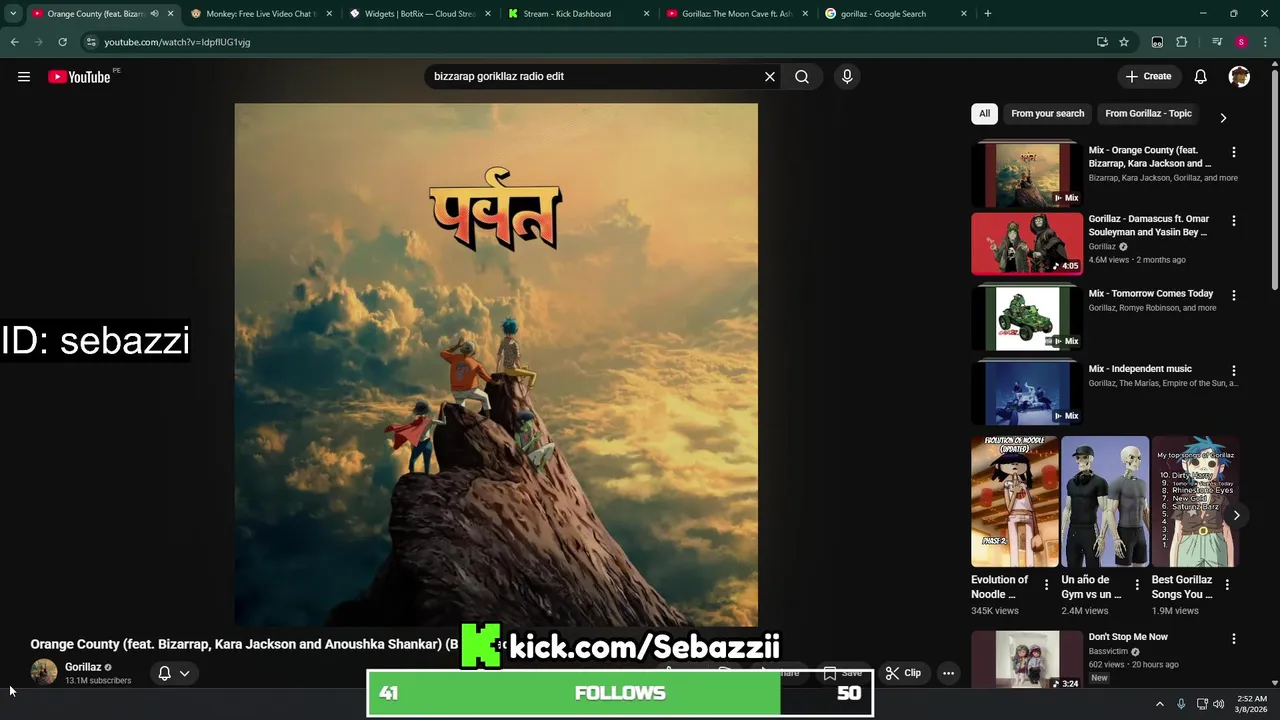Open system volume control
This screenshot has height=720, width=1280.
[x=1218, y=704]
